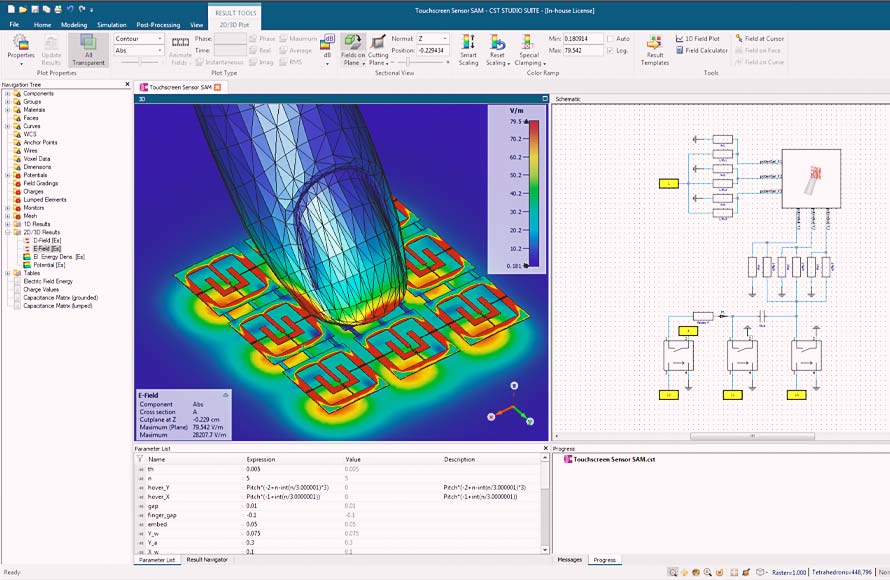The width and height of the screenshot is (890, 580).
Task: Open the Post-Processing ribbon tab
Action: pos(158,25)
